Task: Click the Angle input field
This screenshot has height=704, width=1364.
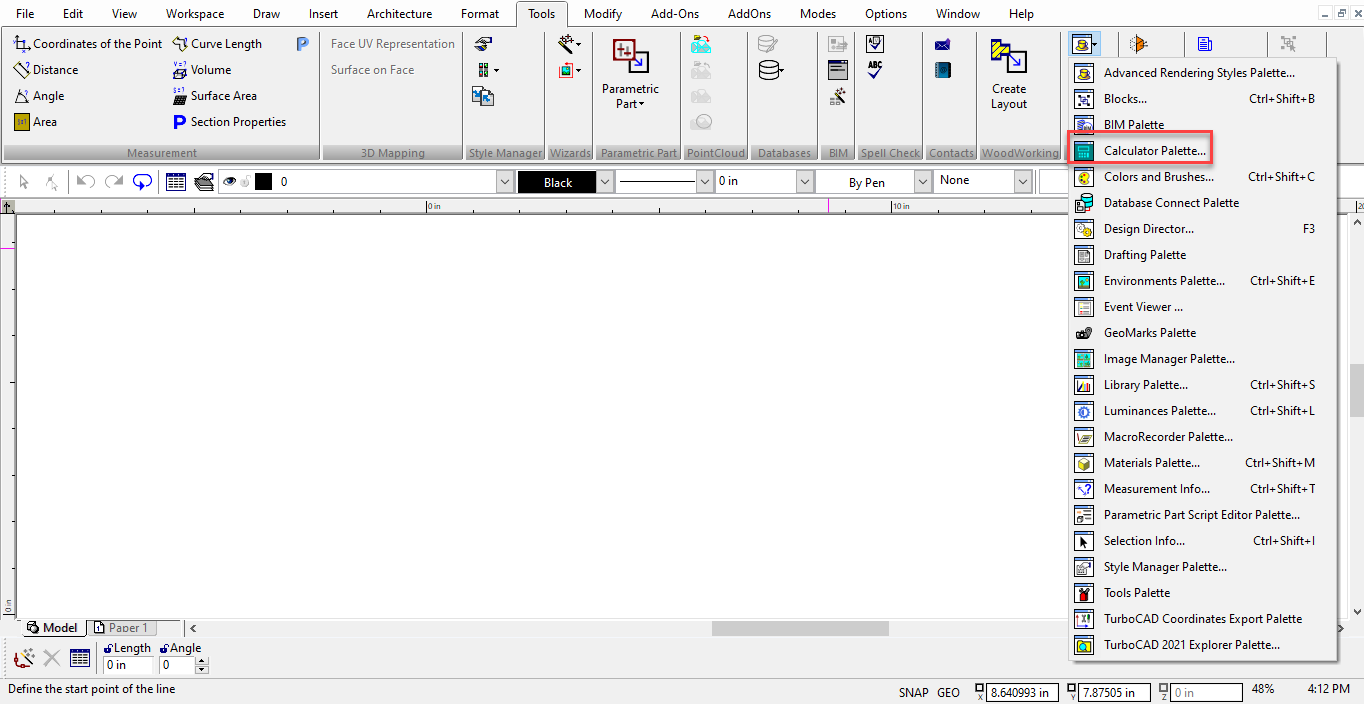Action: (177, 665)
